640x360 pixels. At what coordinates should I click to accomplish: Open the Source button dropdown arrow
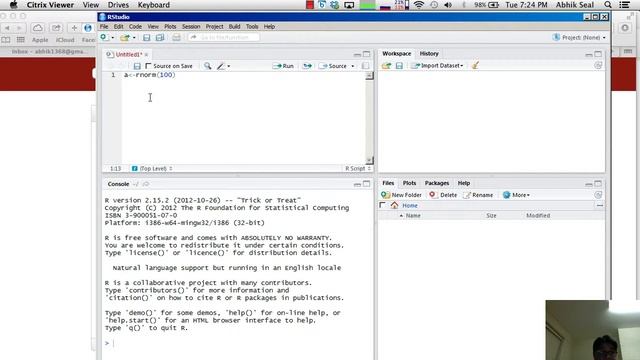point(353,66)
